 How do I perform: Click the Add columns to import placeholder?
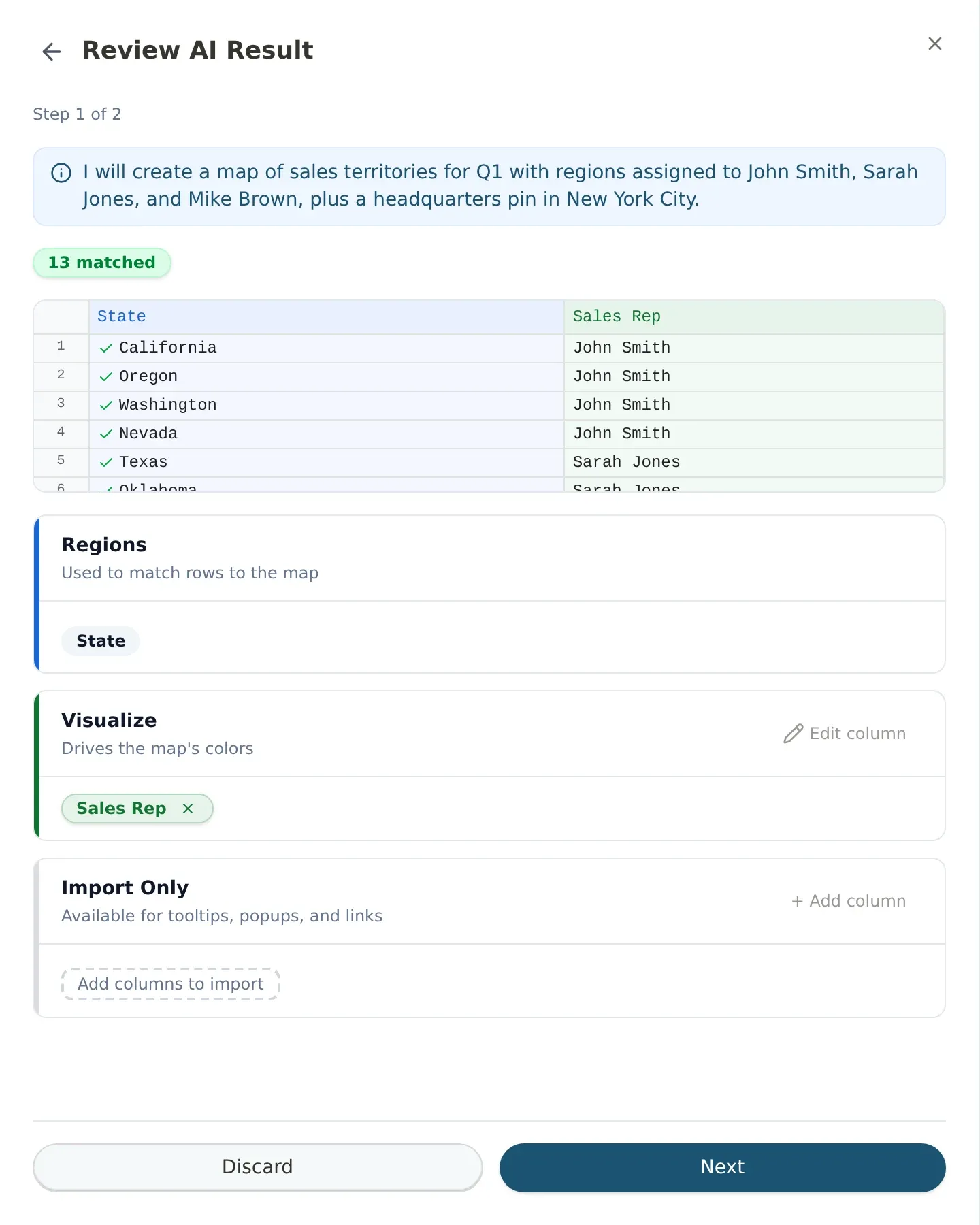tap(171, 984)
